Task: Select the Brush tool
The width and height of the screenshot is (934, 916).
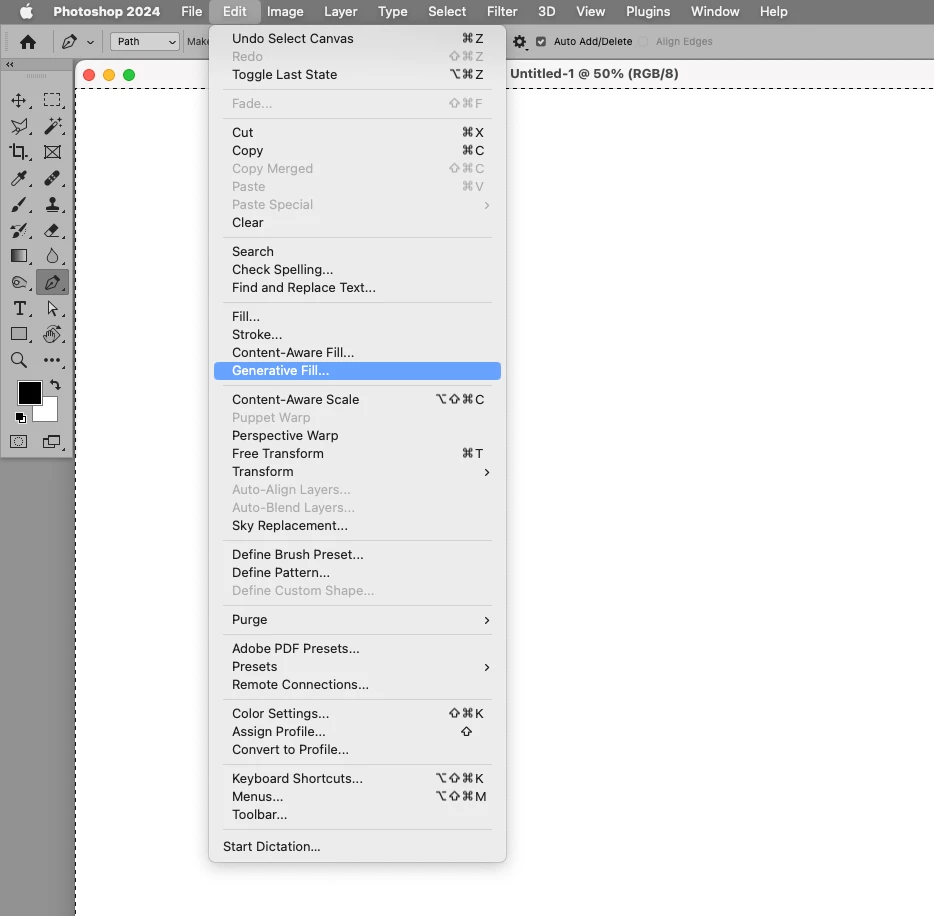Action: tap(18, 204)
